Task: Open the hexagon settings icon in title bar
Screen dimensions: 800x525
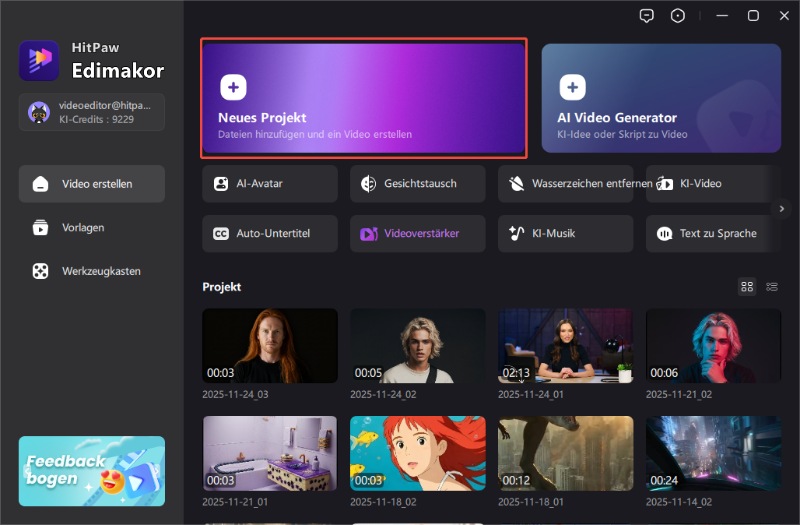Action: click(678, 15)
